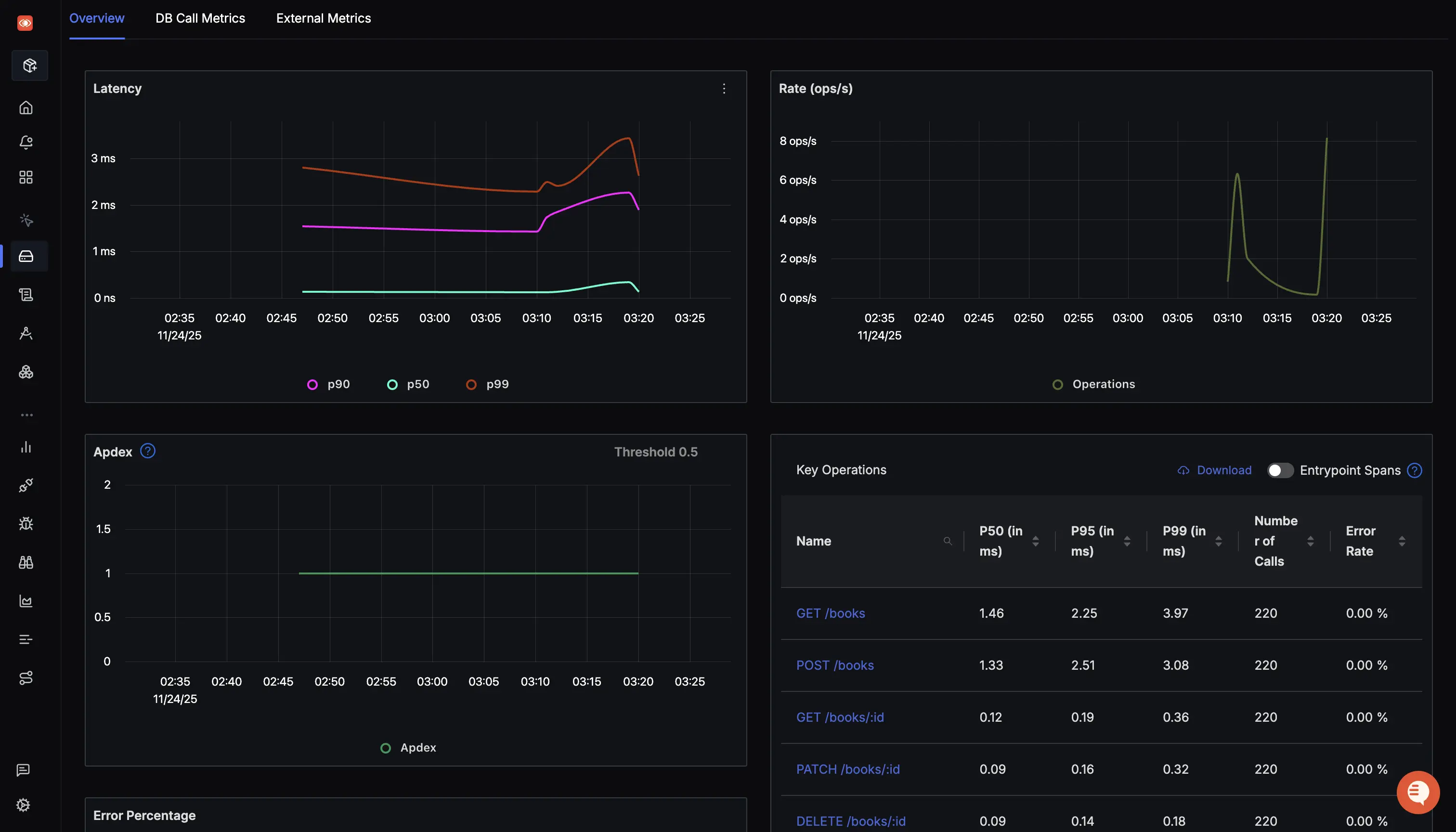Open Home from the sidebar

[x=26, y=107]
